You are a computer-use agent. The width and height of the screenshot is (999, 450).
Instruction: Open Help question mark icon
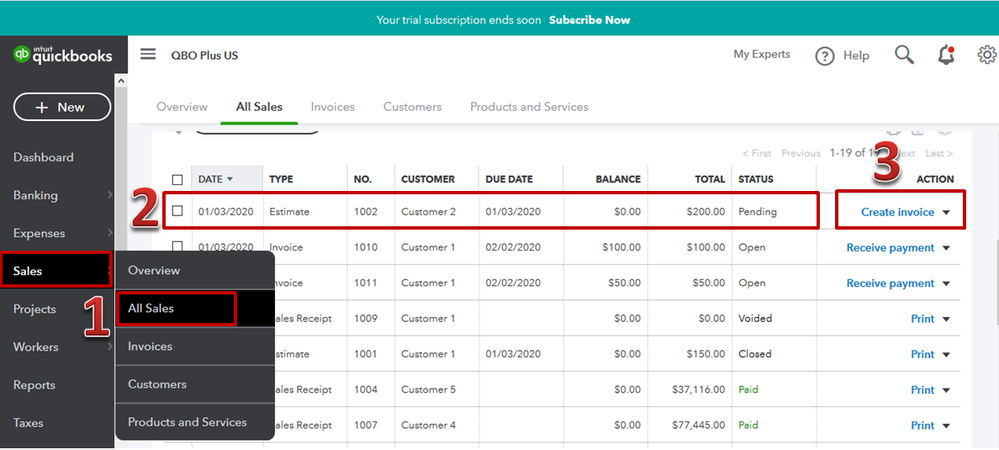824,56
